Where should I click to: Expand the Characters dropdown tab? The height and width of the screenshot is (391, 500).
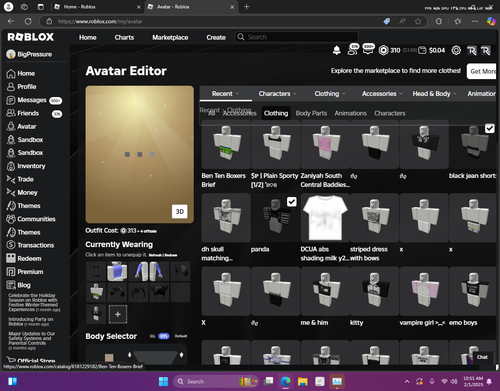[277, 94]
